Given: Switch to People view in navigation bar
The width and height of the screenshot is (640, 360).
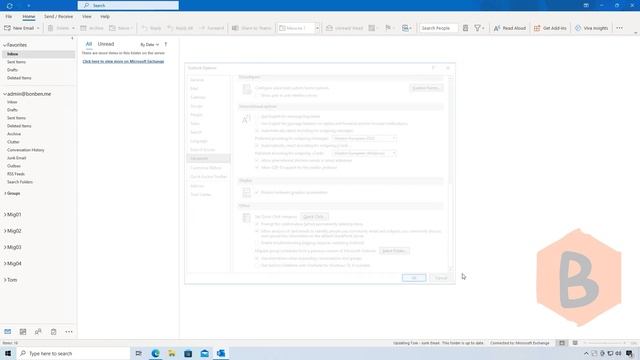Looking at the screenshot, I should coord(38,331).
